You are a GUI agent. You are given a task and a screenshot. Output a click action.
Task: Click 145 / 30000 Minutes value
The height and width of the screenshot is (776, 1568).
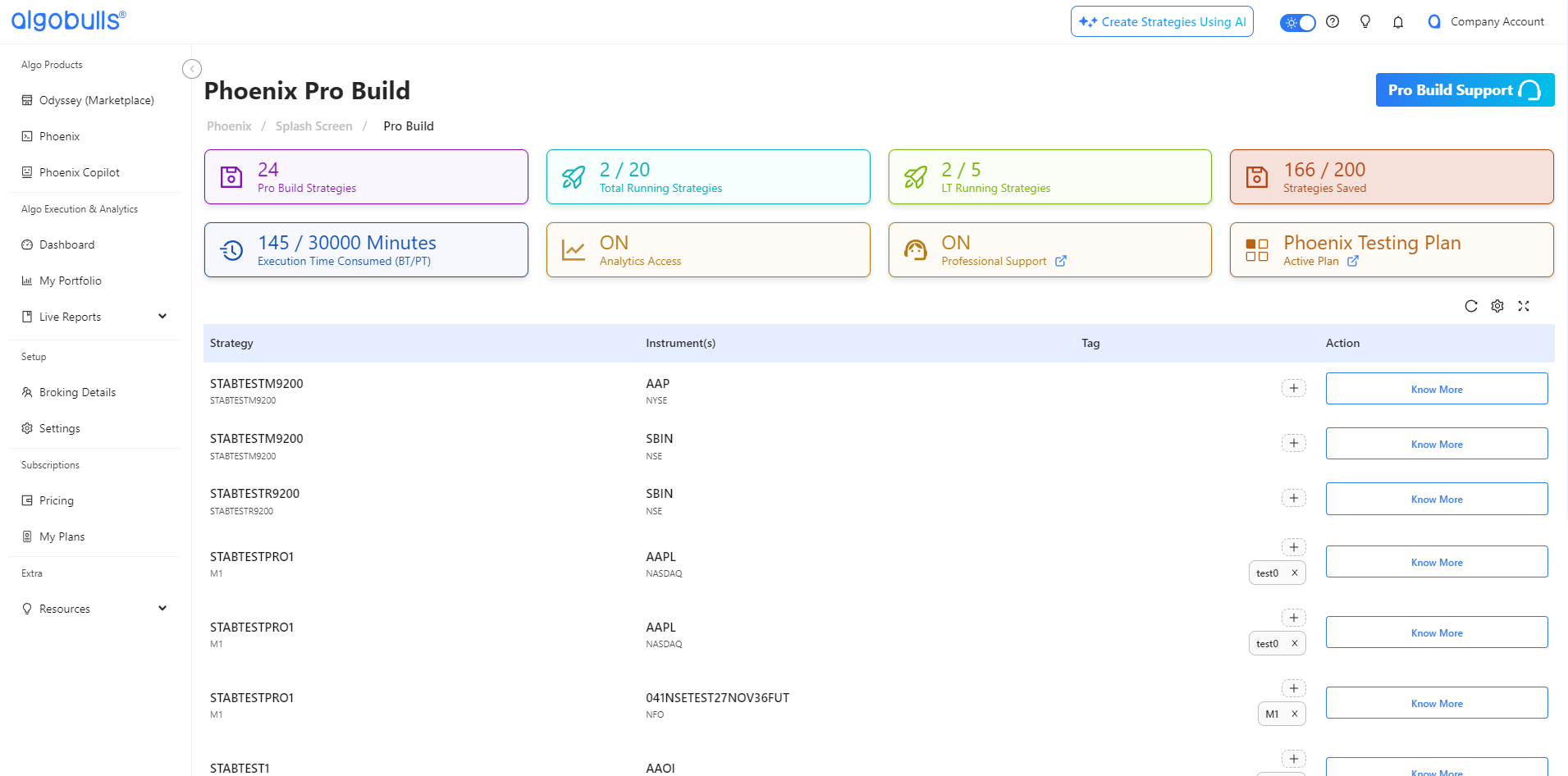click(x=347, y=243)
